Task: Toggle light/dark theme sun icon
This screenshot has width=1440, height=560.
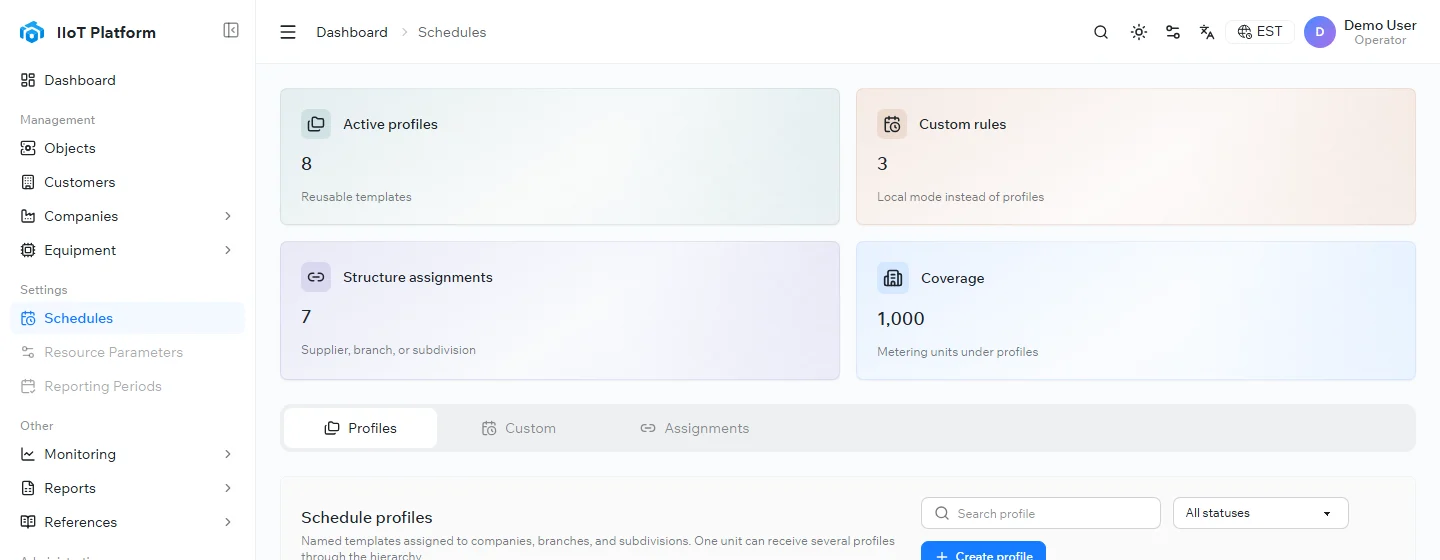Action: (x=1139, y=32)
